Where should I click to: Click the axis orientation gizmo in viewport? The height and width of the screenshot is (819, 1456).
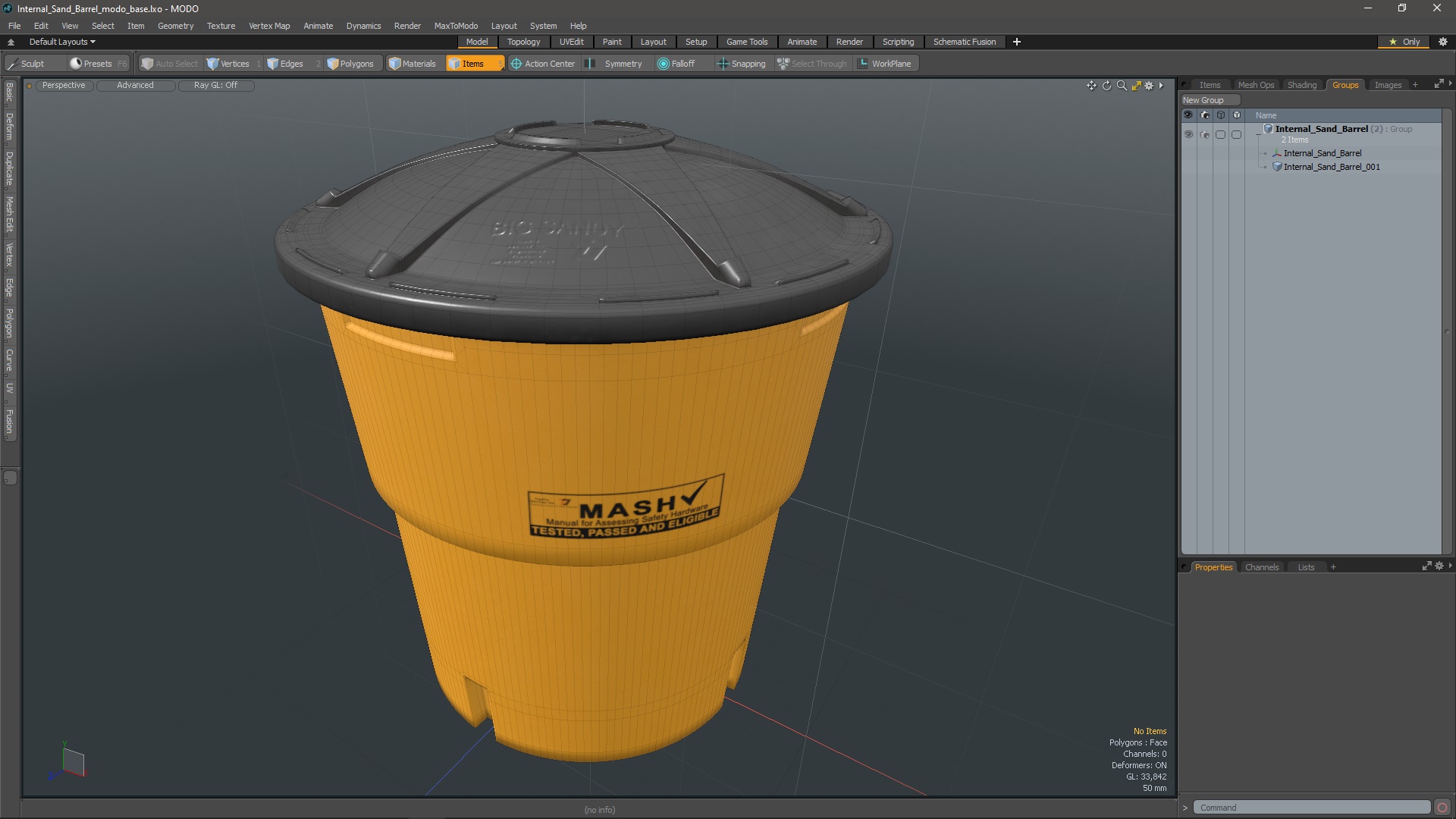(70, 763)
